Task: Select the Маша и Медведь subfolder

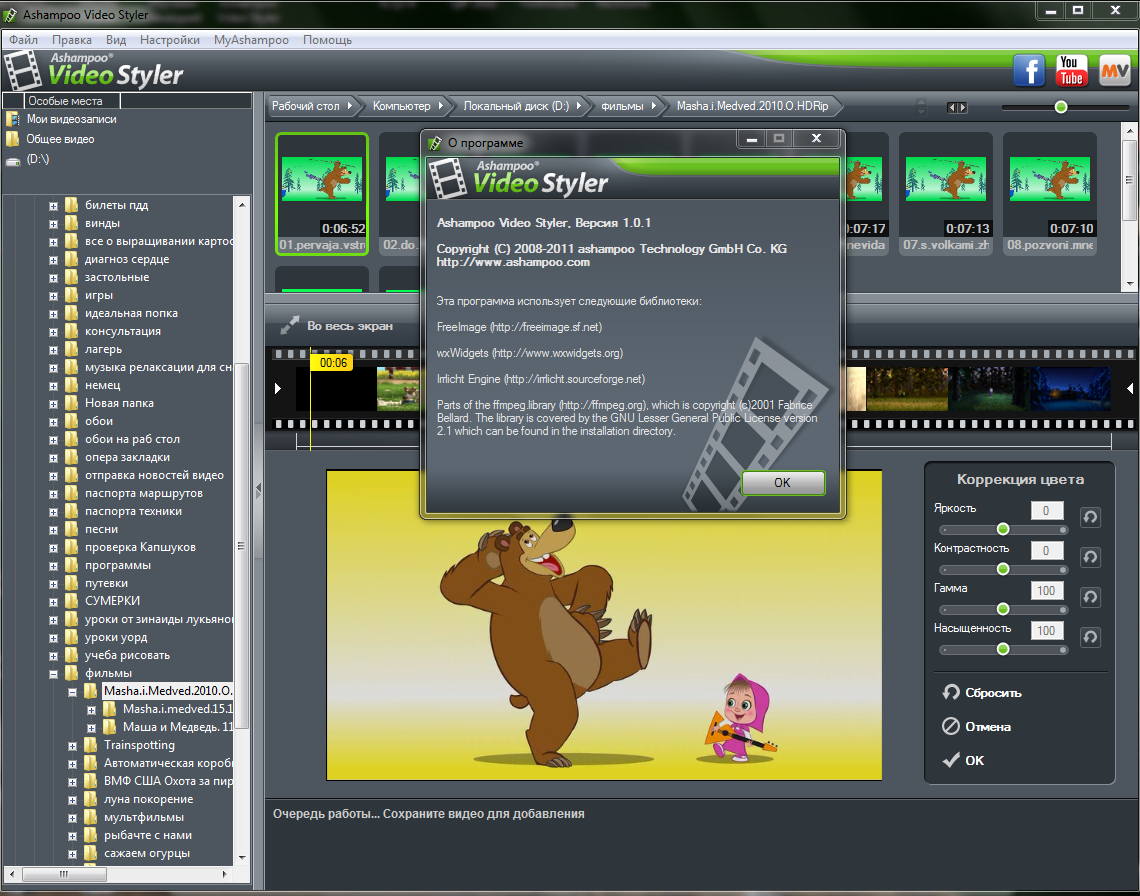Action: [x=178, y=727]
